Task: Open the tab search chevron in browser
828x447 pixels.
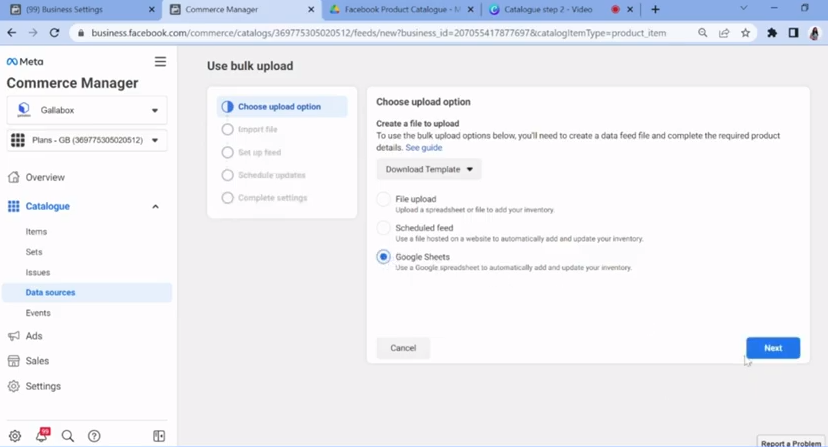Action: [743, 8]
